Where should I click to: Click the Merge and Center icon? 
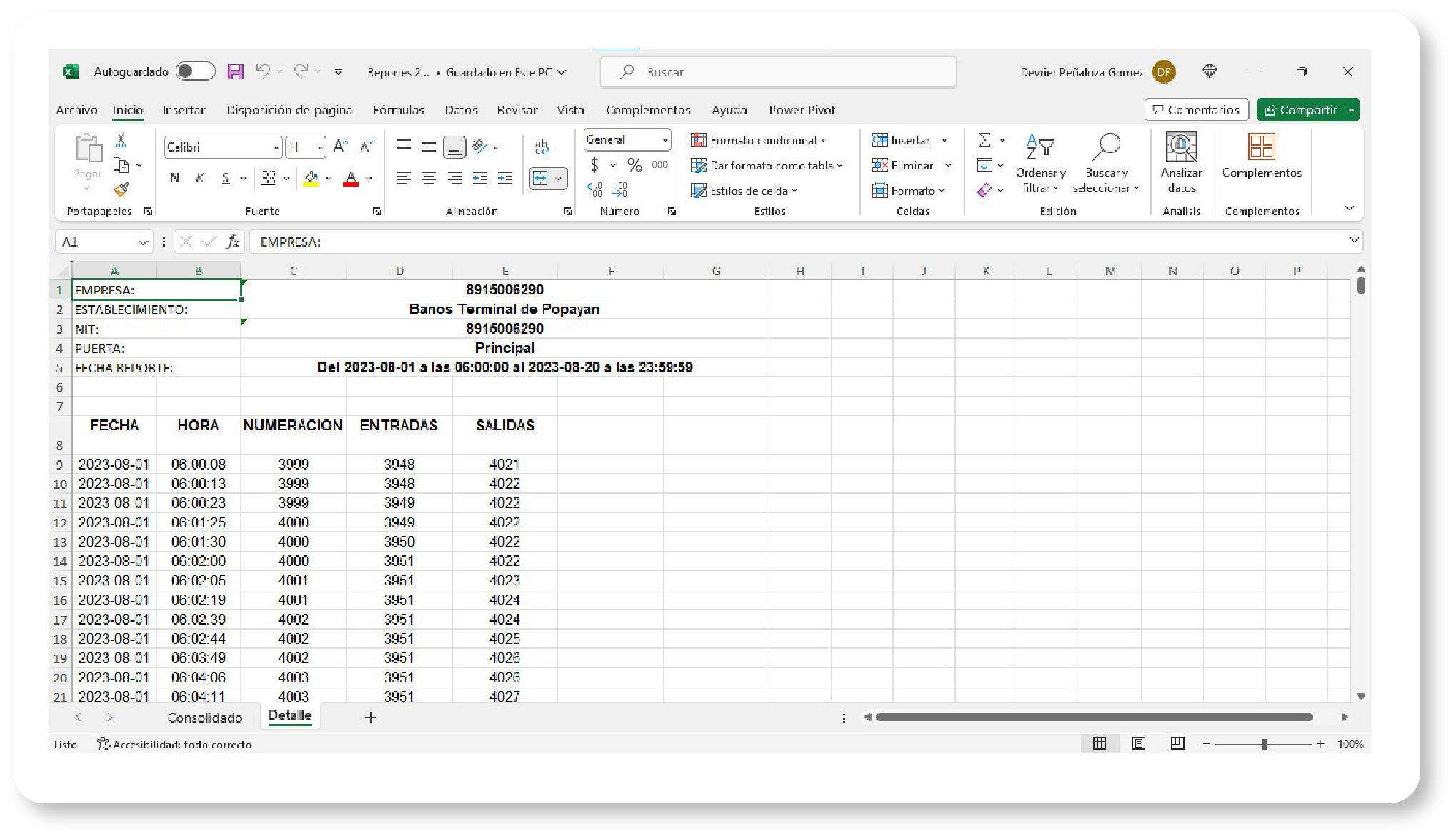tap(541, 178)
